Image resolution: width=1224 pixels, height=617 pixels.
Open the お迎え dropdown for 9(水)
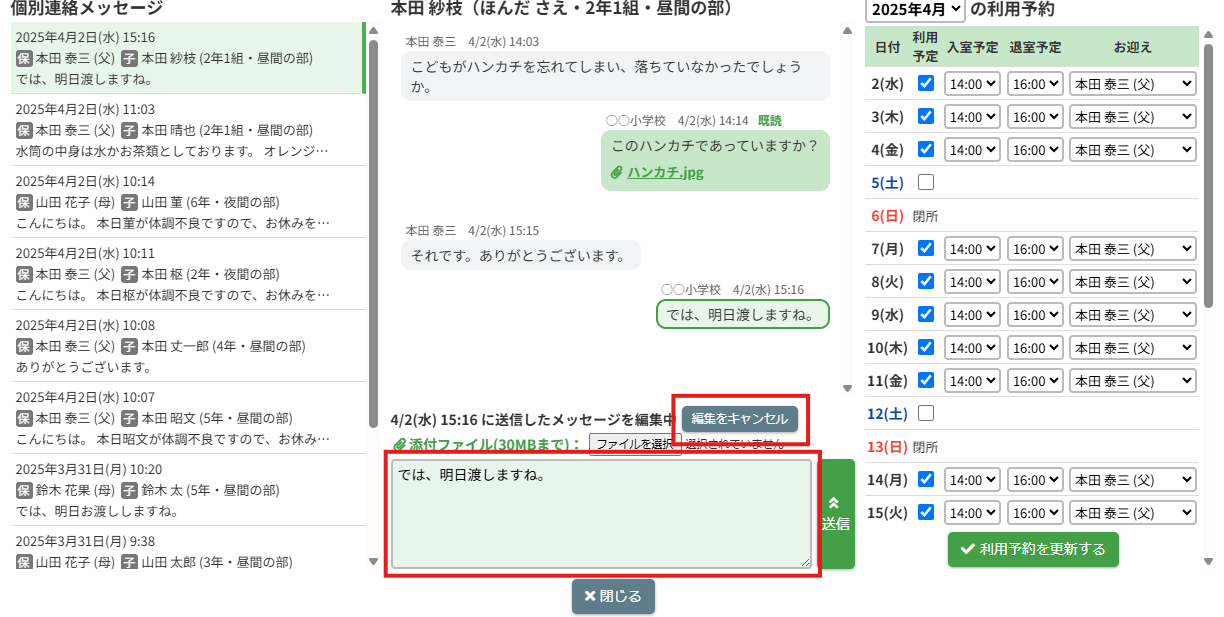coord(1132,315)
